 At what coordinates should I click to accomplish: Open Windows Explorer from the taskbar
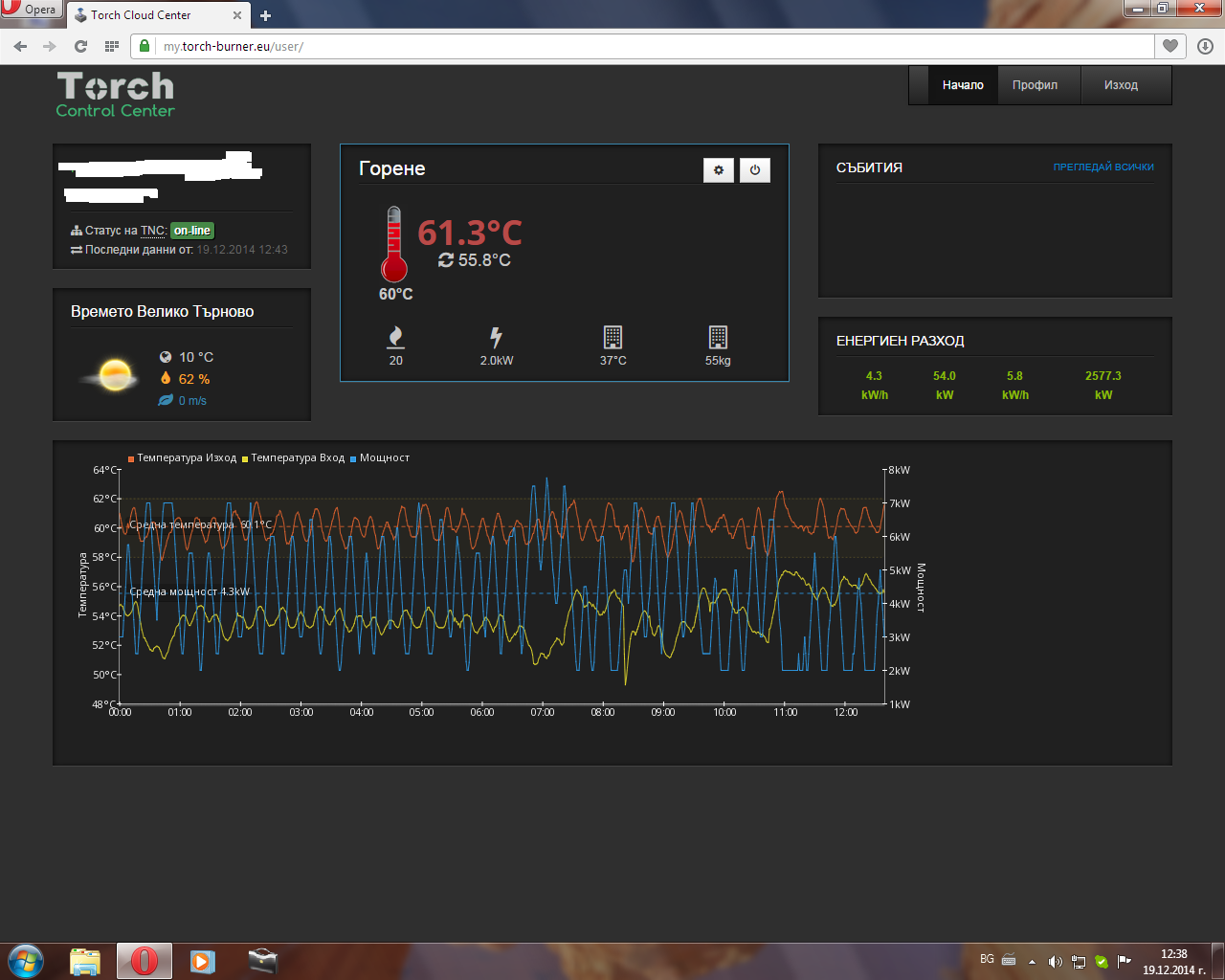(x=85, y=961)
